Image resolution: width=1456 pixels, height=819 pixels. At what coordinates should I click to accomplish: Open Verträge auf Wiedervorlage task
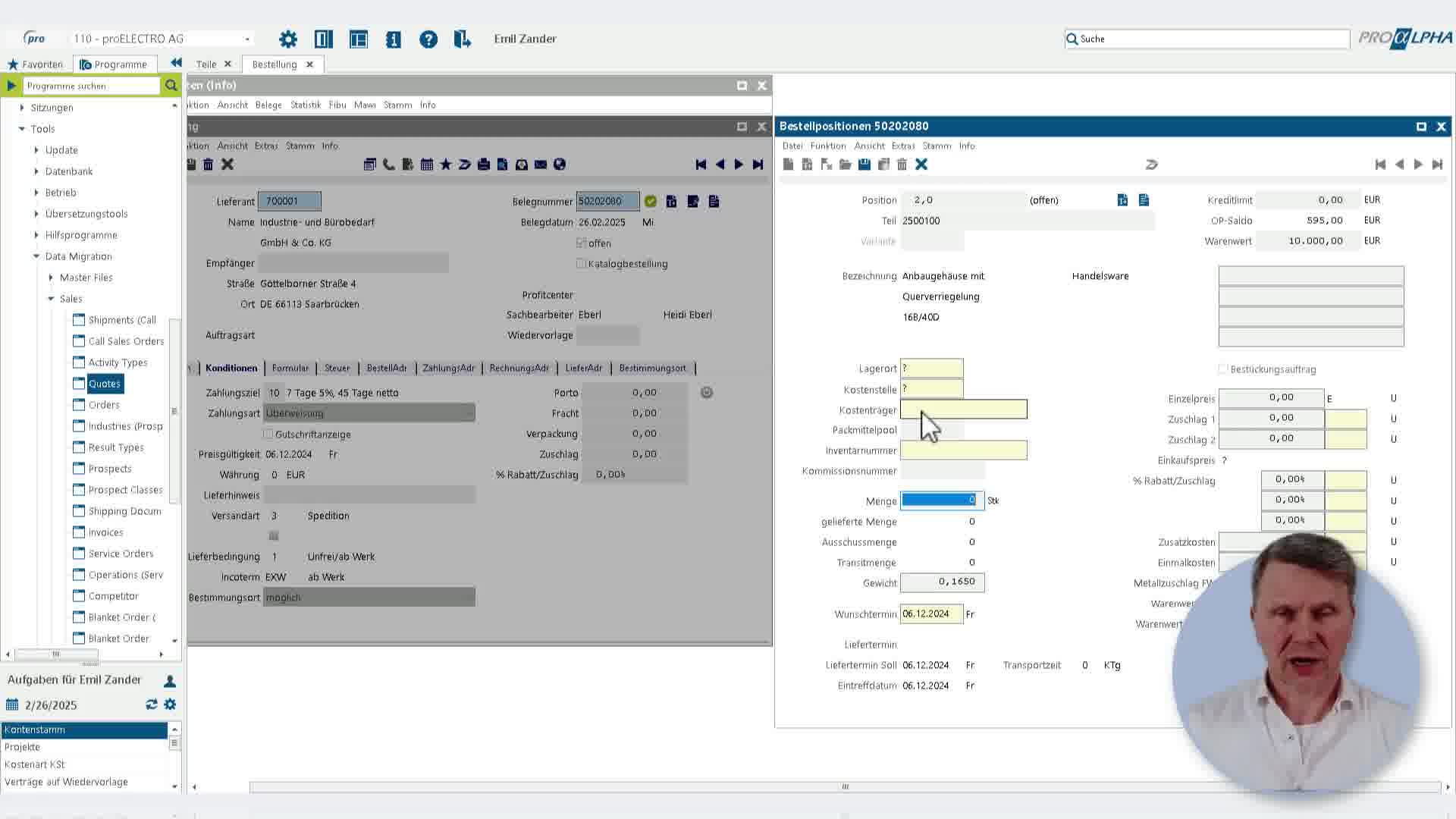84,782
